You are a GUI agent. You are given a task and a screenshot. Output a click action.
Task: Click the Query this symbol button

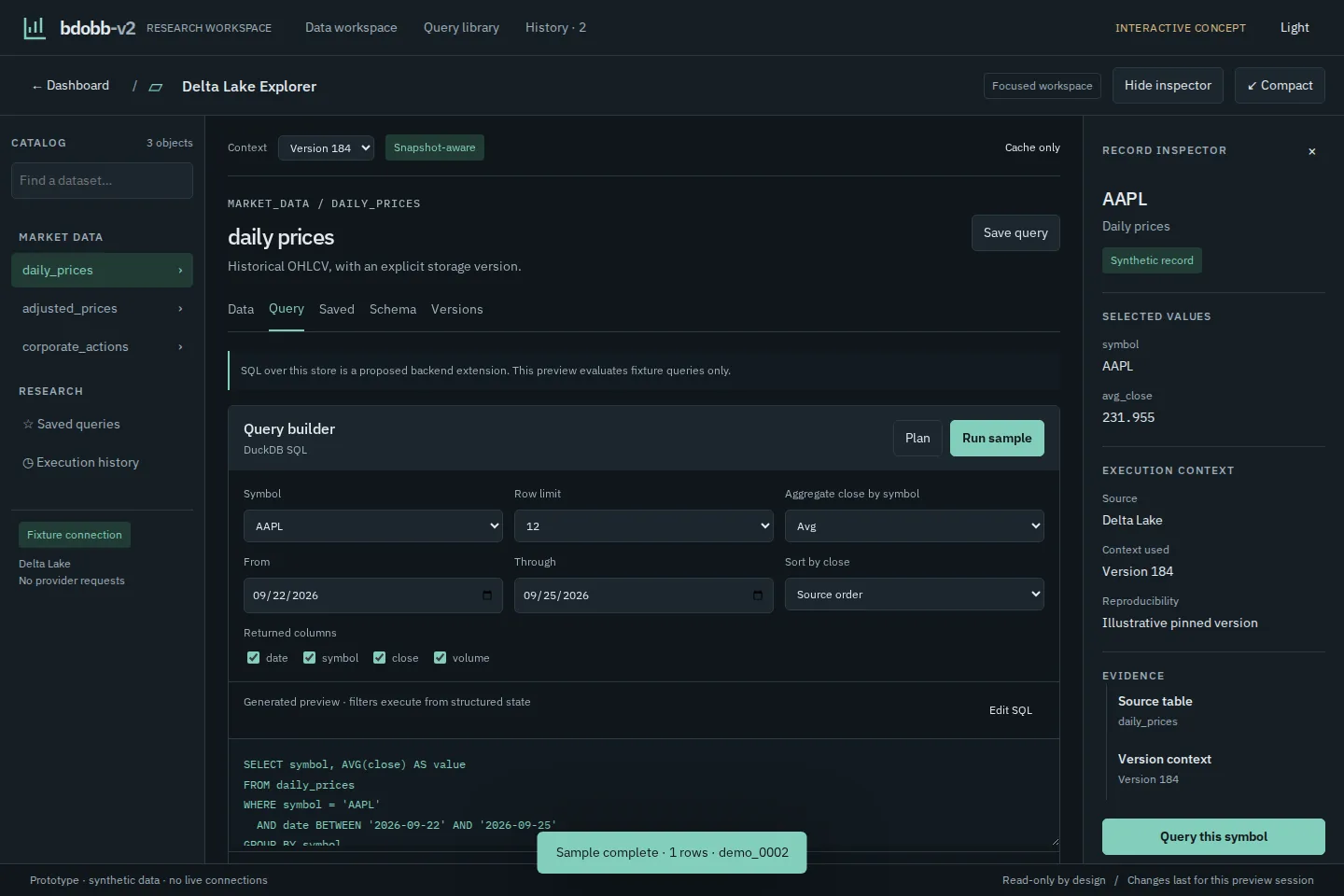click(1213, 837)
